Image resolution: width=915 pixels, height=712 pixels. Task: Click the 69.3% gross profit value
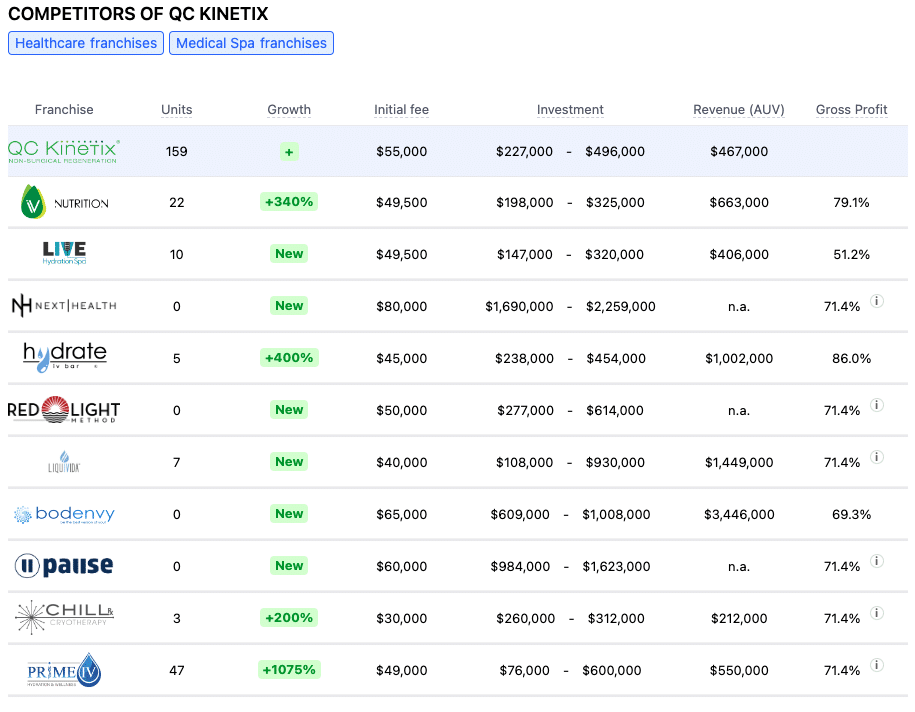pos(851,514)
